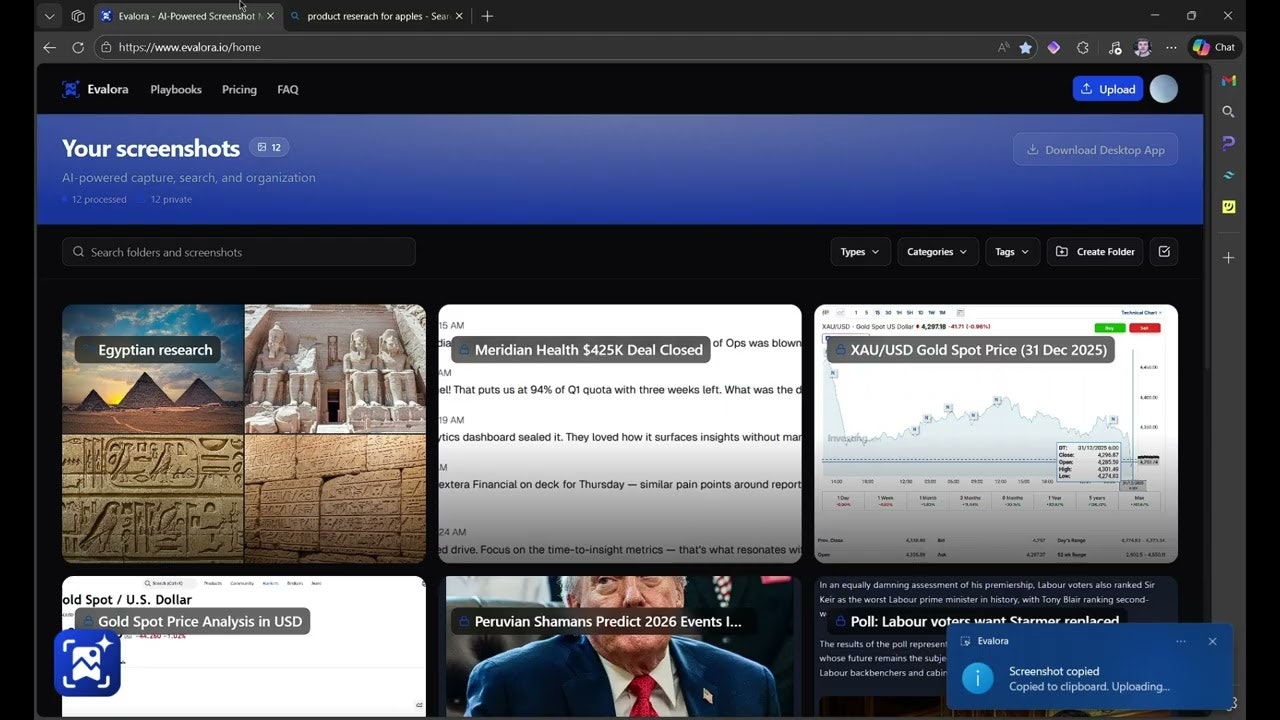1280x720 pixels.
Task: Expand the Types filter dropdown
Action: click(860, 252)
